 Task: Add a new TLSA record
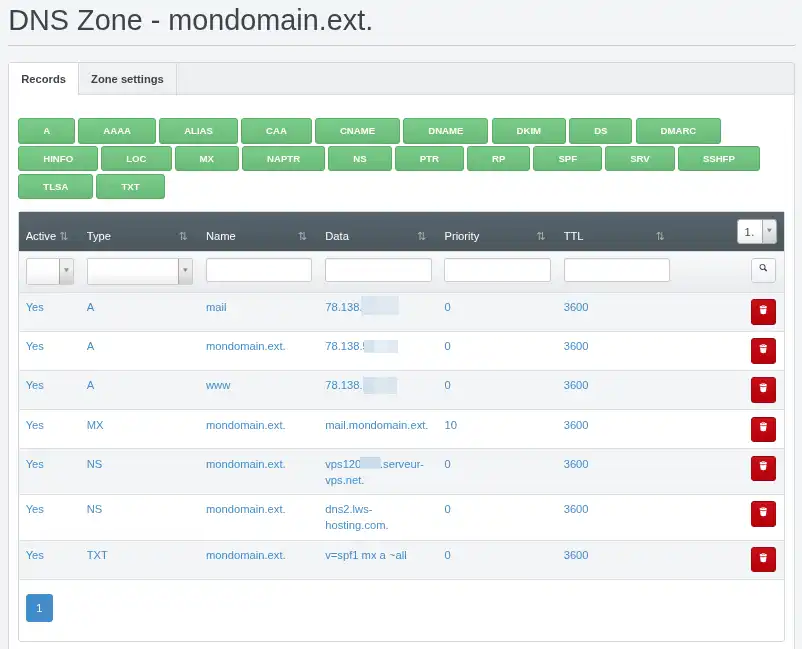point(55,187)
